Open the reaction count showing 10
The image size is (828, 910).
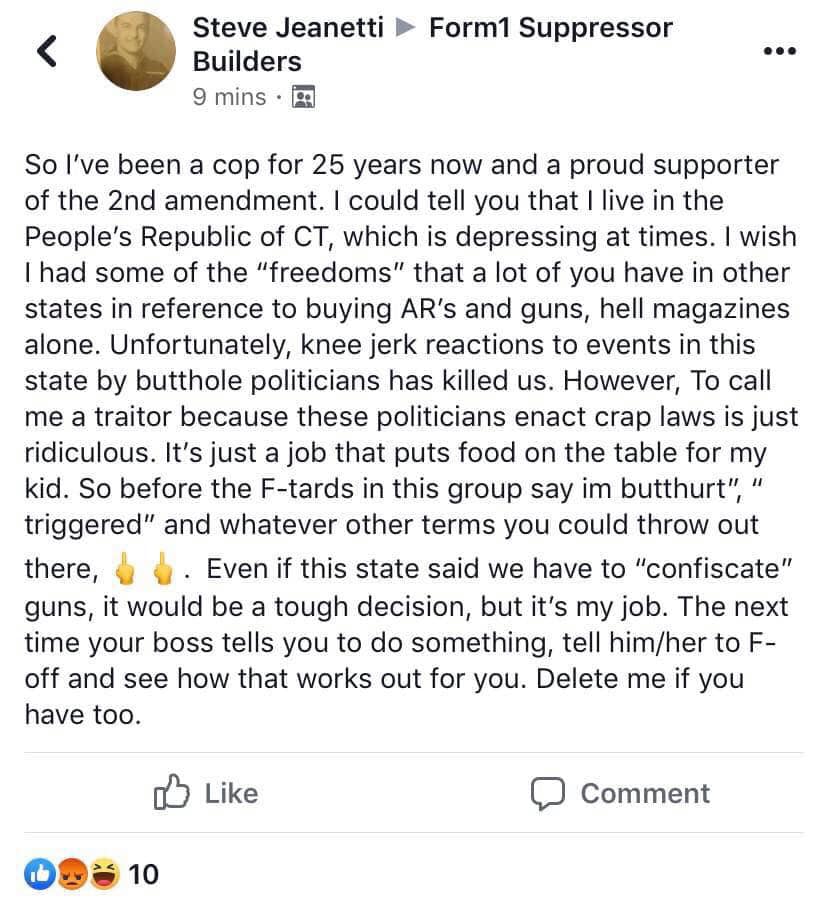(143, 874)
